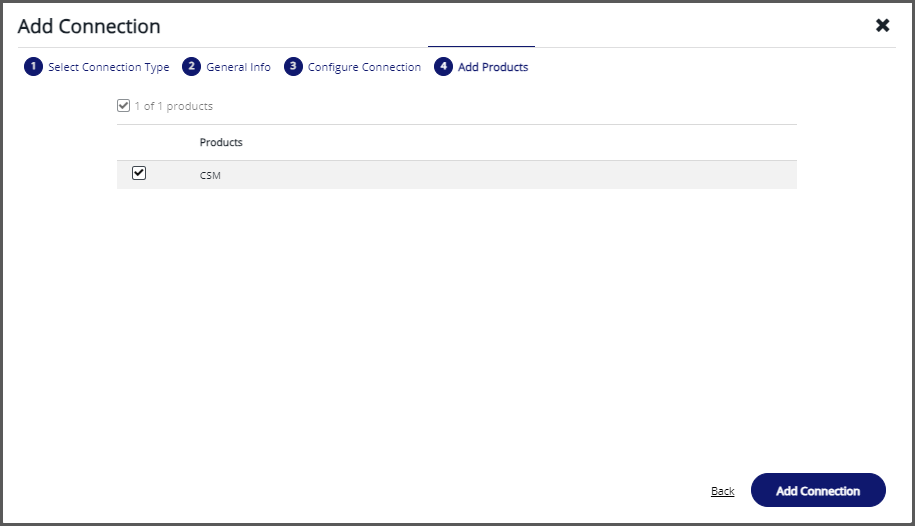915x526 pixels.
Task: Click the CSM product name text
Action: point(210,175)
